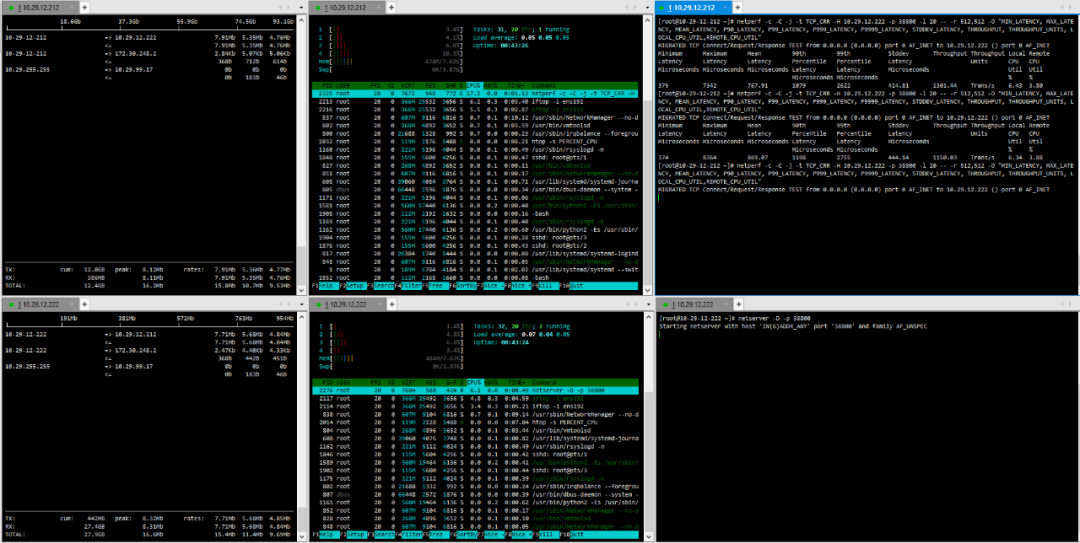The image size is (1080, 543).
Task: Click scroll-up arrow in 10.29.12.212 htop pane
Action: click(647, 19)
